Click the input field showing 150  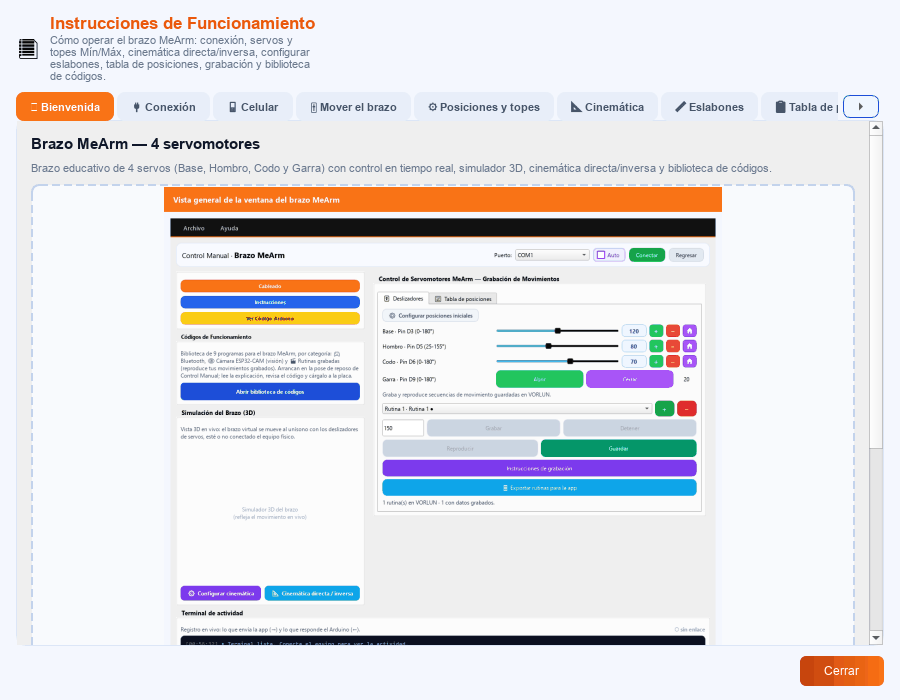click(x=403, y=428)
